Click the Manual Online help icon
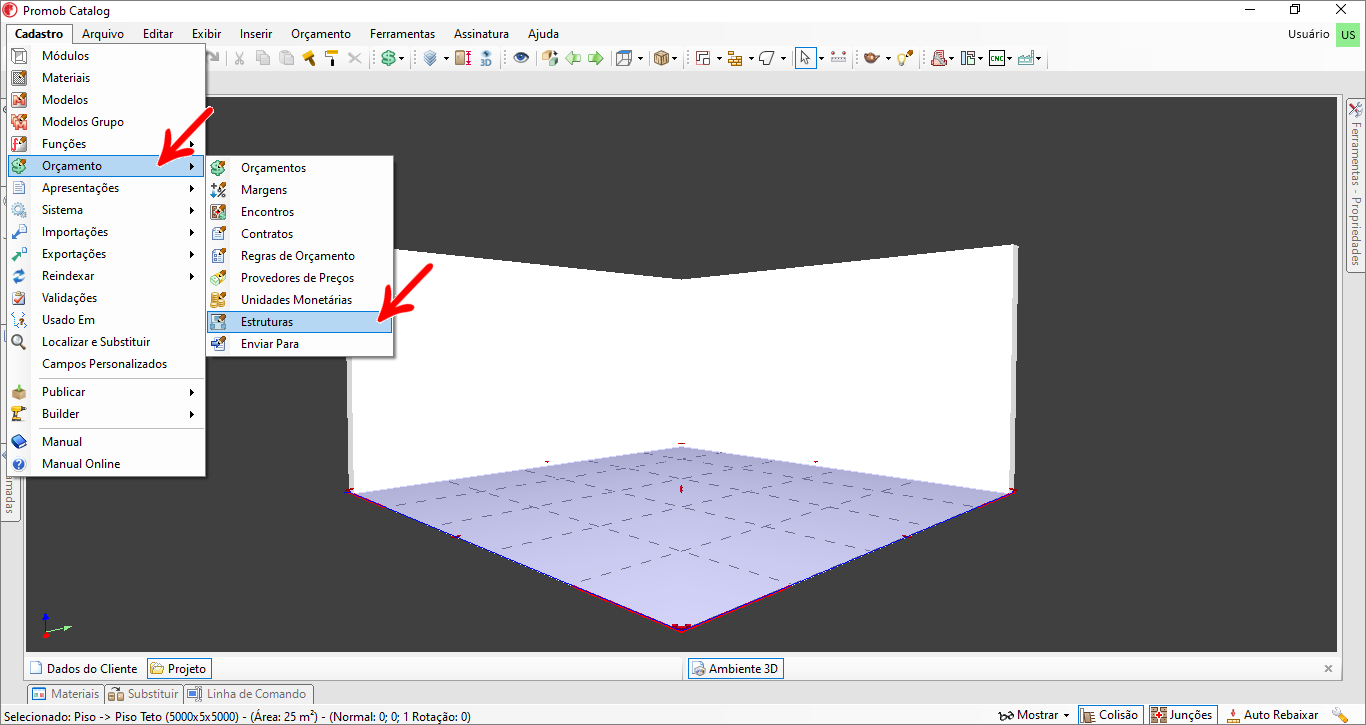This screenshot has height=725, width=1366. 19,464
